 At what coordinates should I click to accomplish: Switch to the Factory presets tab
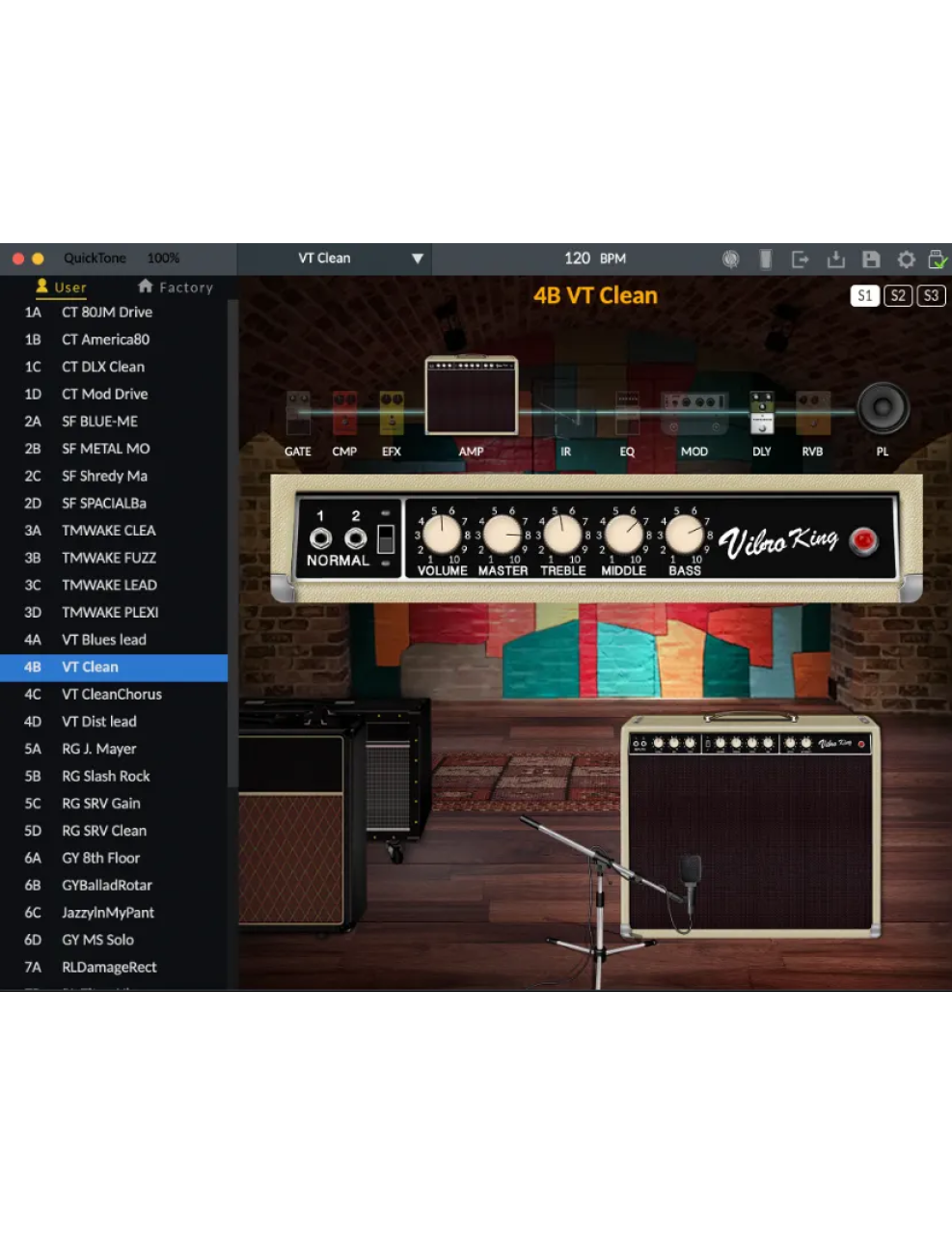coord(176,287)
